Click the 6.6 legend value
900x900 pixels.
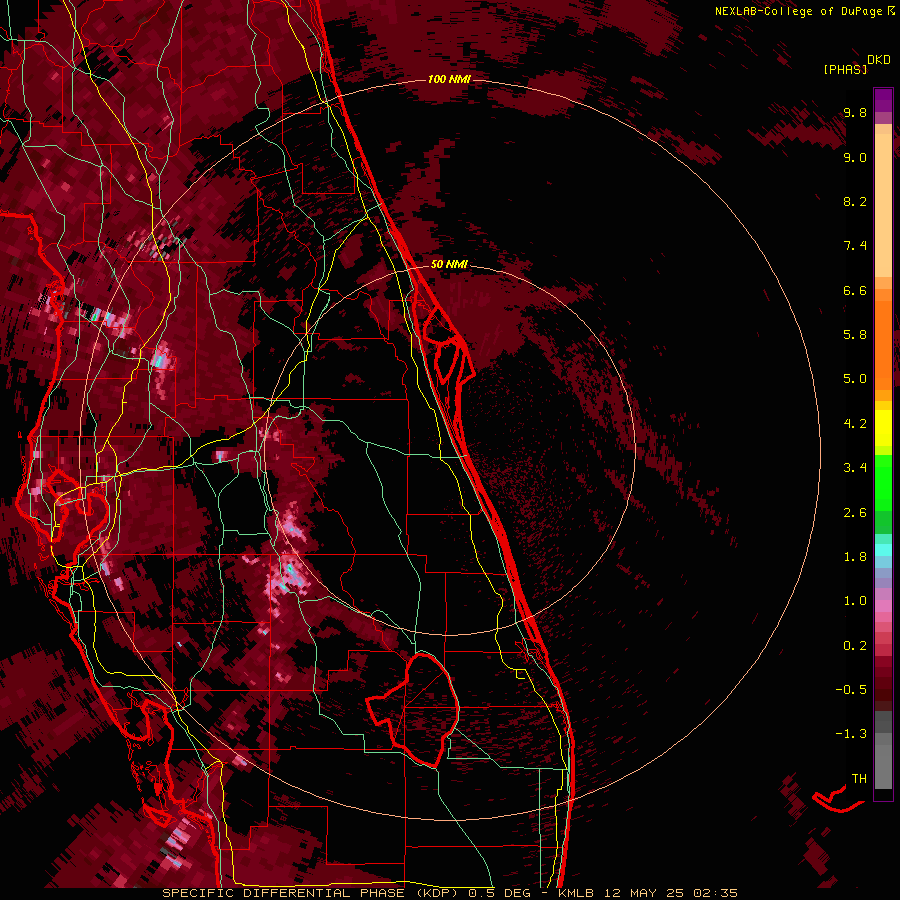[855, 290]
